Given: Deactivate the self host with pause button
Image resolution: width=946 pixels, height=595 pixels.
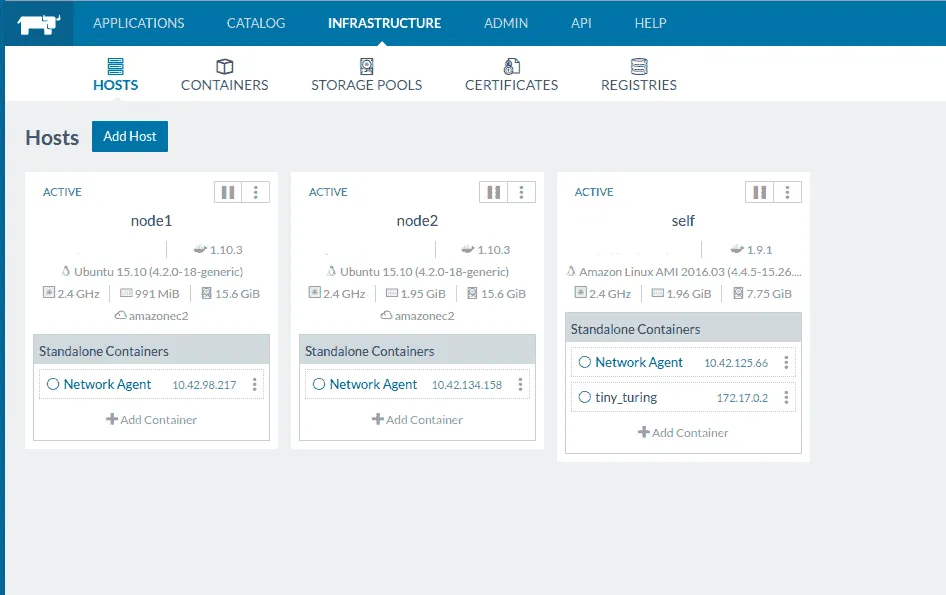Looking at the screenshot, I should (760, 192).
